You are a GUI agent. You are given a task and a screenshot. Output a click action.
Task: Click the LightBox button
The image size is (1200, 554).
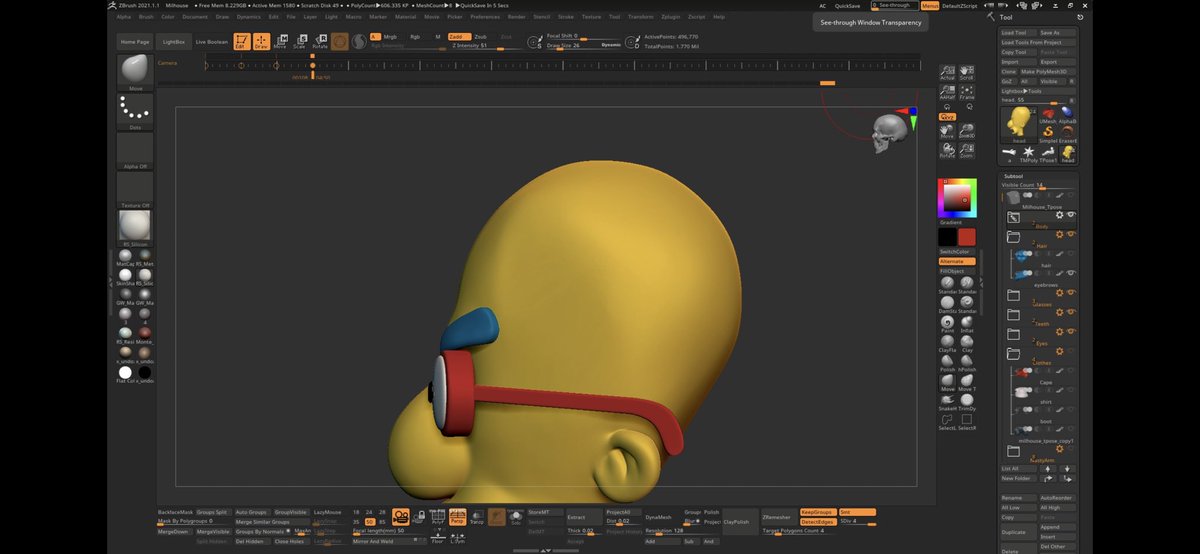tap(174, 42)
